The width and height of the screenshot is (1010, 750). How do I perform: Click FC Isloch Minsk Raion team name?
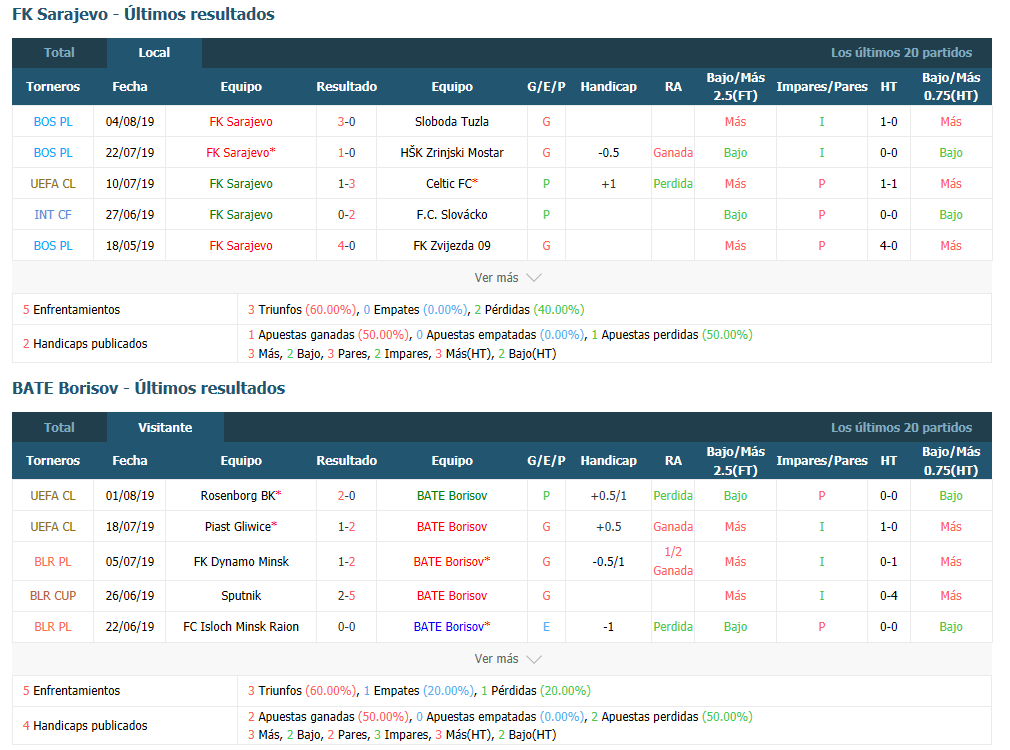(241, 626)
